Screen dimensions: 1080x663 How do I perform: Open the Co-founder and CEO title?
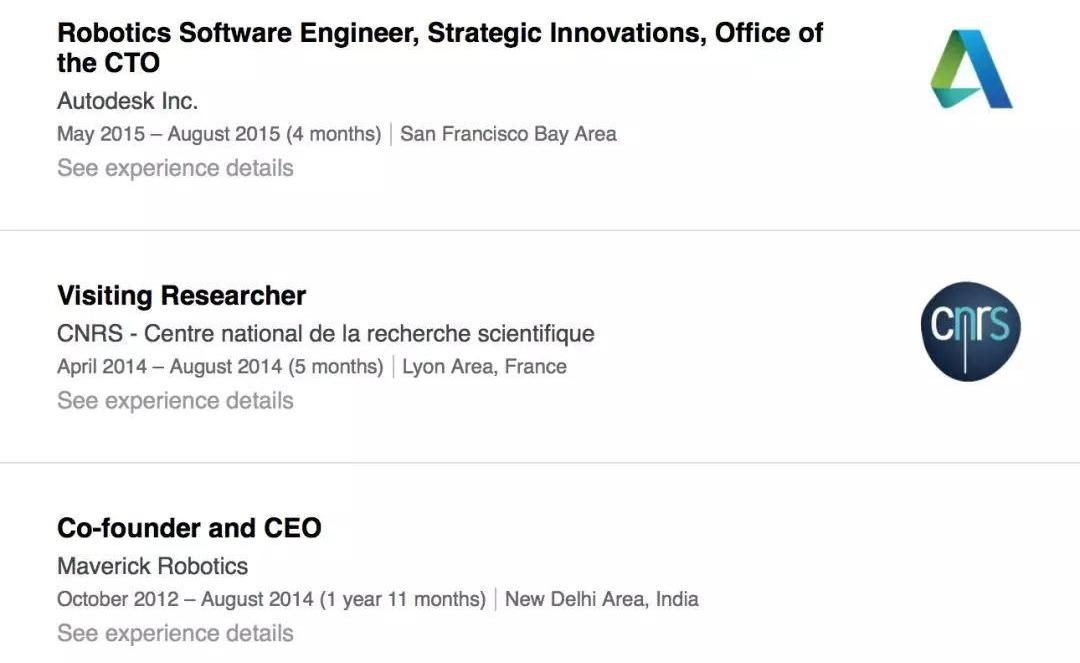click(189, 528)
